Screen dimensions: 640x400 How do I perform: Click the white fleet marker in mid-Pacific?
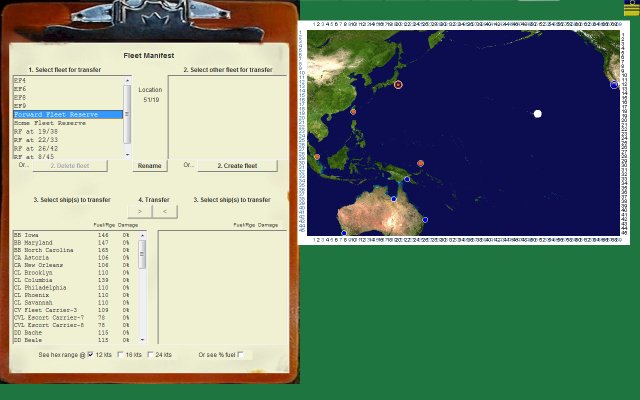pos(538,114)
